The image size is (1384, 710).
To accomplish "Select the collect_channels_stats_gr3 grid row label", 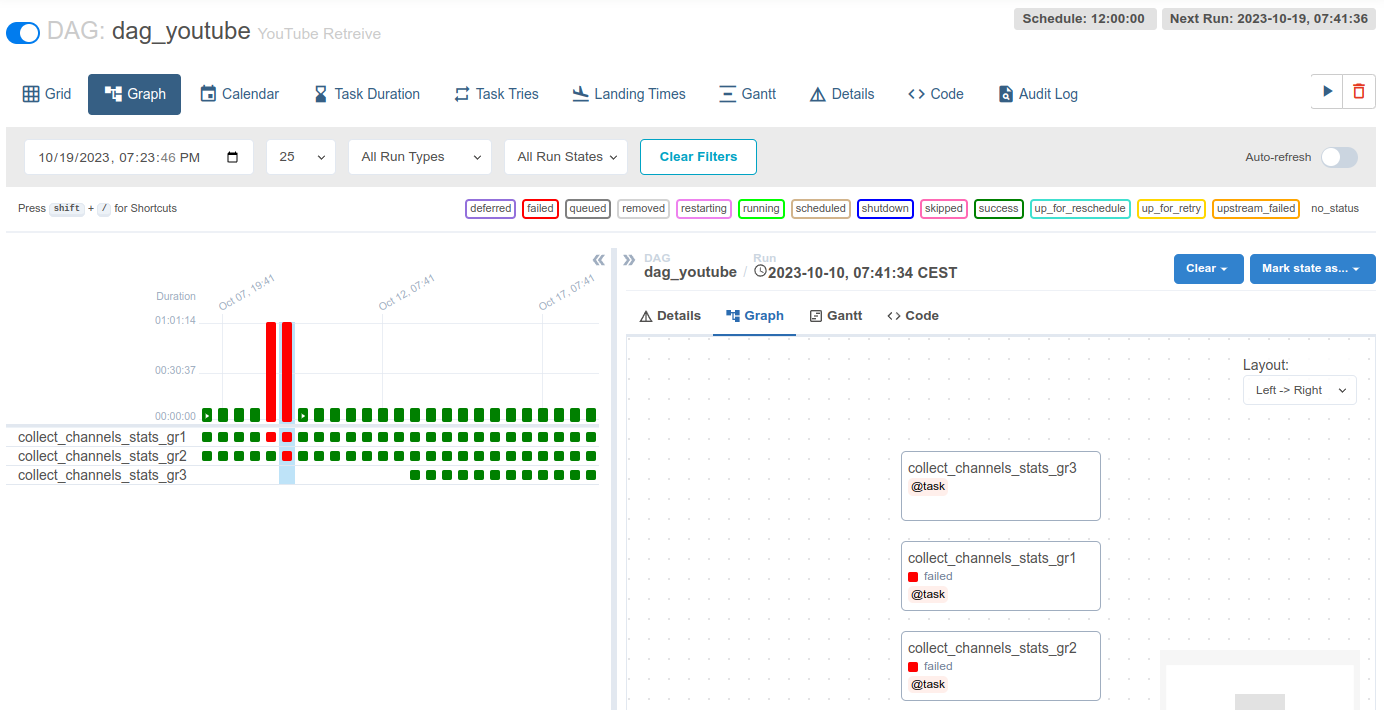I will point(102,475).
